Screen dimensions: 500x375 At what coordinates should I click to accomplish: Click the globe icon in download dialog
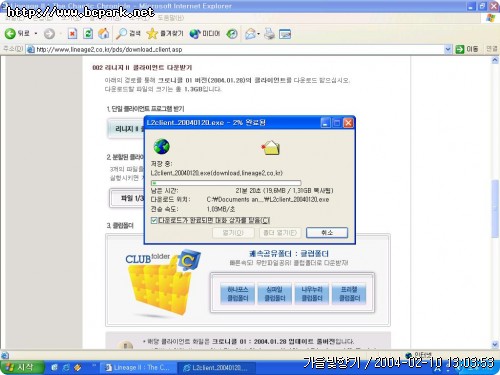162,146
